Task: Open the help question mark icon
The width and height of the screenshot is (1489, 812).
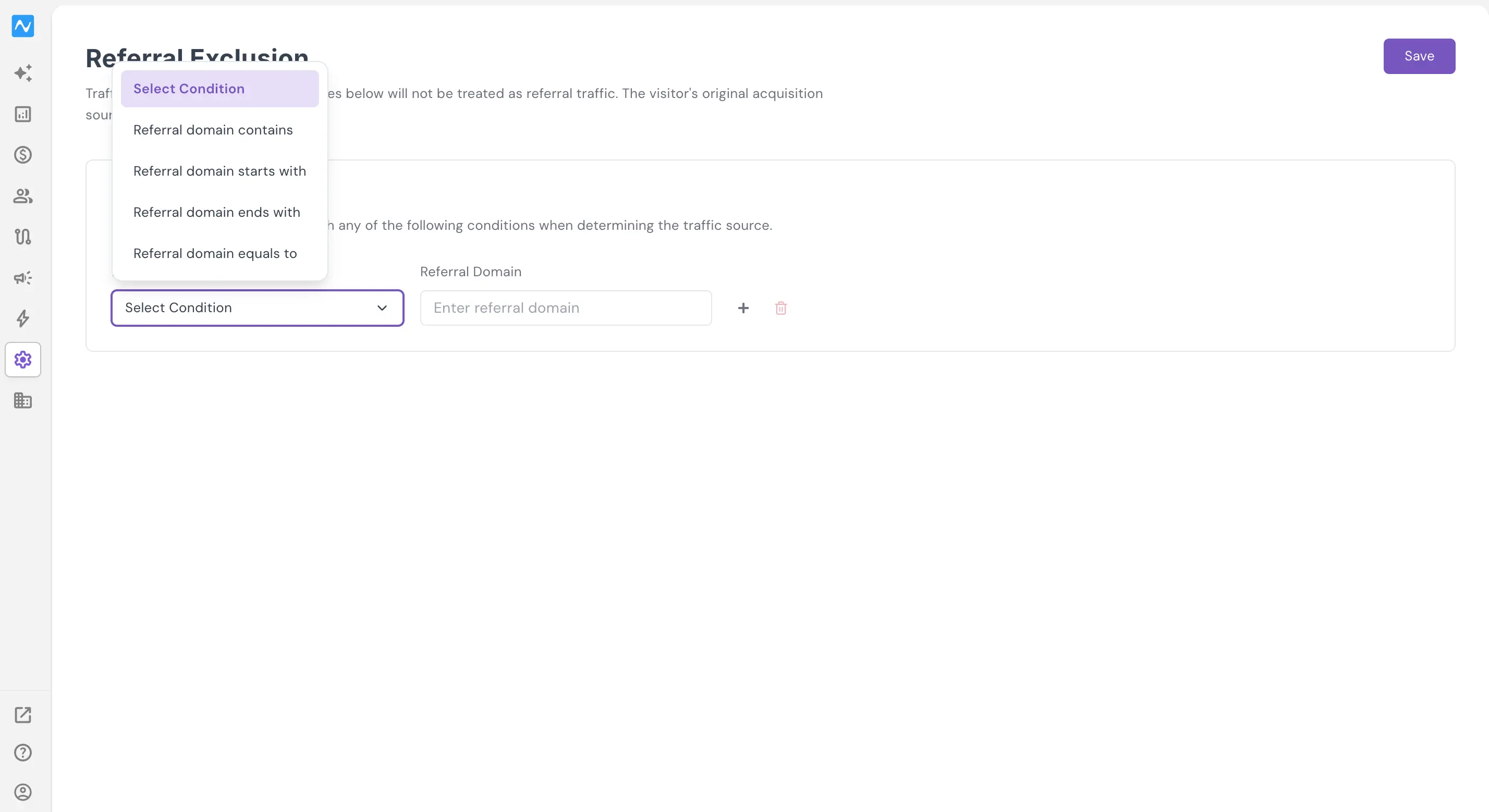Action: [x=23, y=753]
